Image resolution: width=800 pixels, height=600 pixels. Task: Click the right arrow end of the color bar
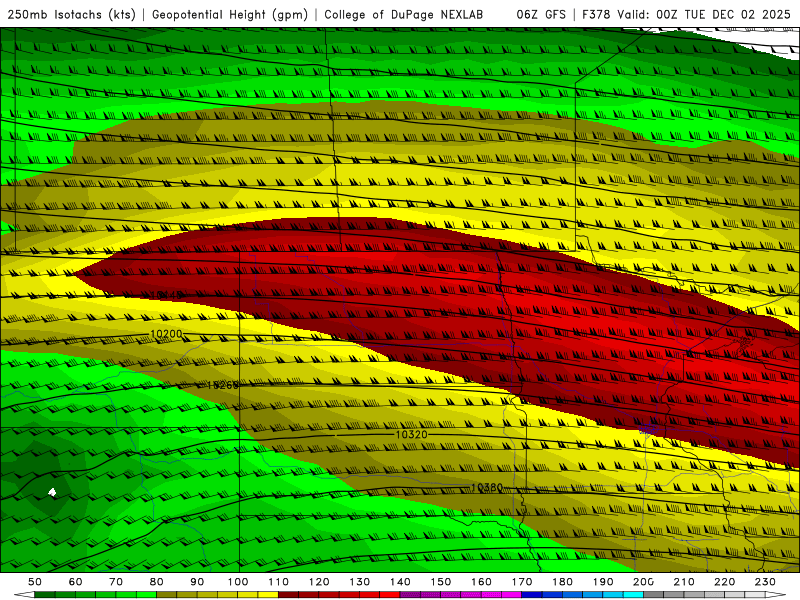(x=776, y=595)
